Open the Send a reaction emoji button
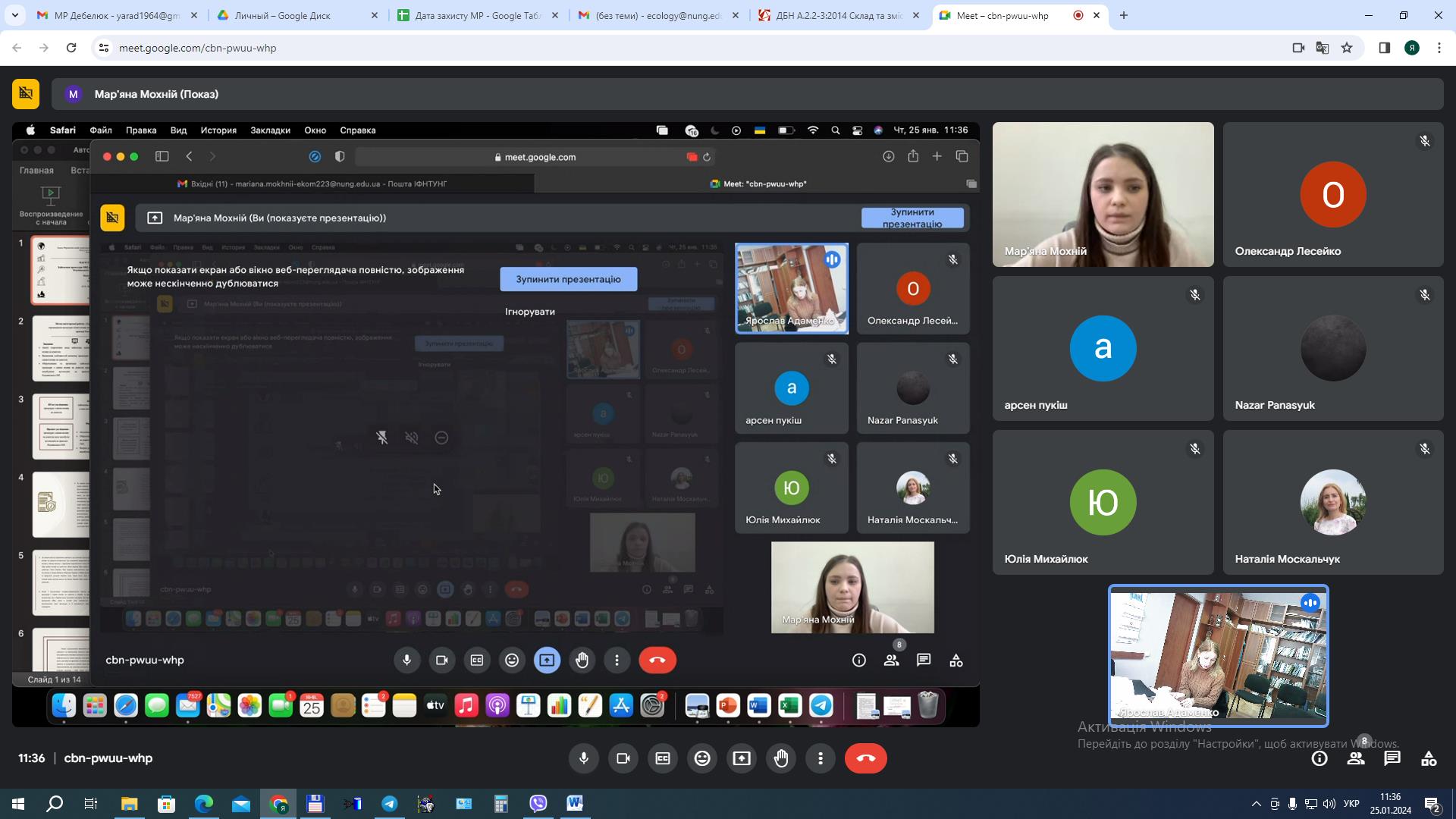This screenshot has width=1456, height=819. pyautogui.click(x=702, y=758)
